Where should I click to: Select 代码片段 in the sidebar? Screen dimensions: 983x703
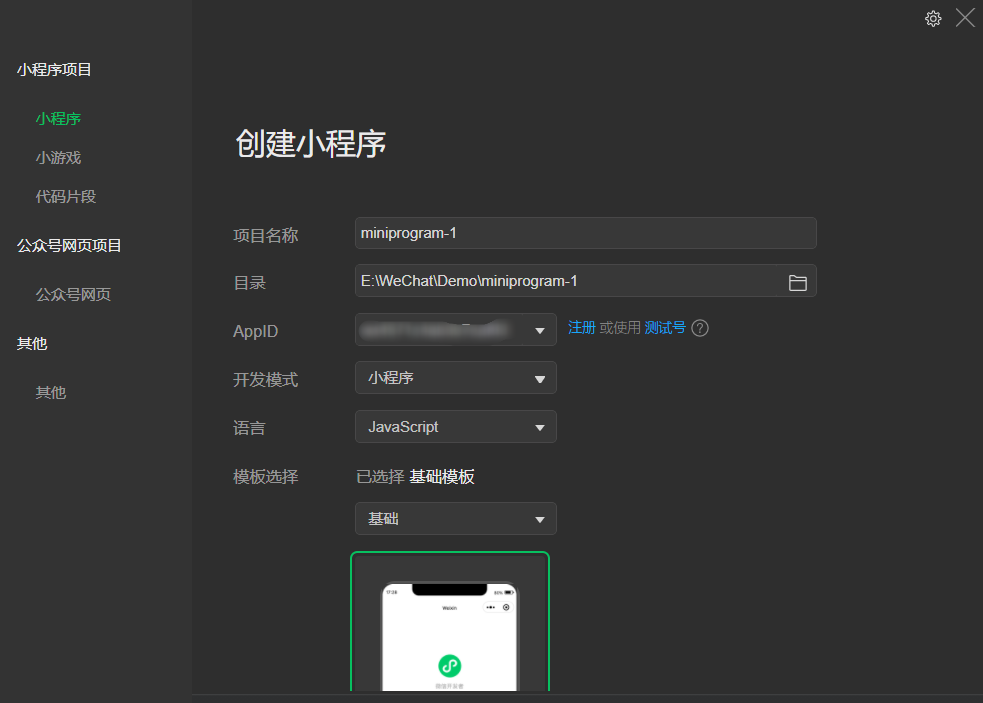[x=66, y=196]
